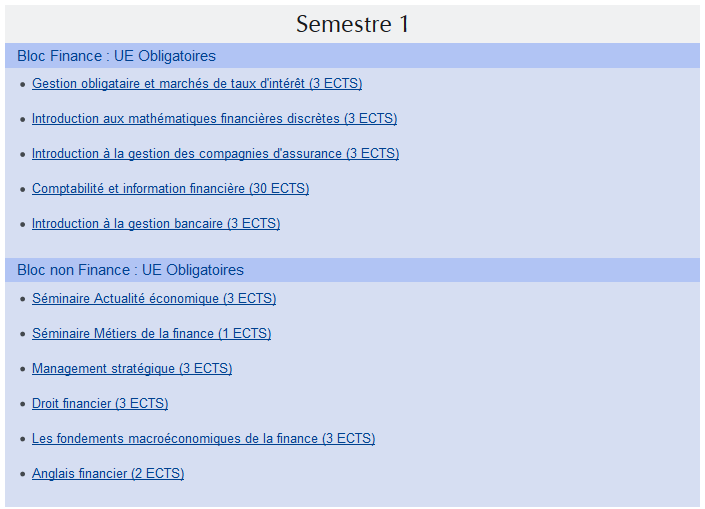Click the Semestre 1 heading
Screen dimensions: 705x509
[x=352, y=24]
